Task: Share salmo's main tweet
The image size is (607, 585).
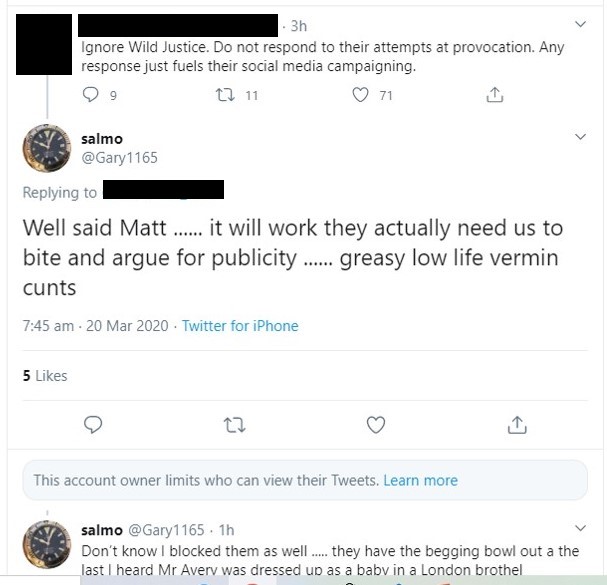Action: (517, 425)
